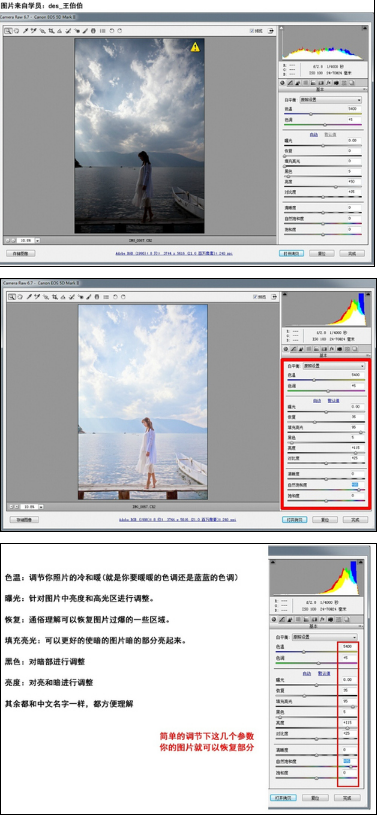378x815 pixels.
Task: Open the 白平衡 dropdown inside the red-outlined panel
Action: 334,366
